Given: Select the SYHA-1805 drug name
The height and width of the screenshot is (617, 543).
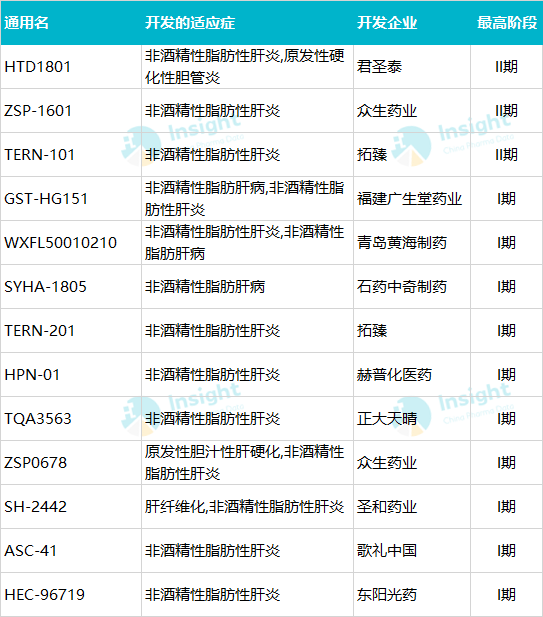Looking at the screenshot, I should [45, 287].
